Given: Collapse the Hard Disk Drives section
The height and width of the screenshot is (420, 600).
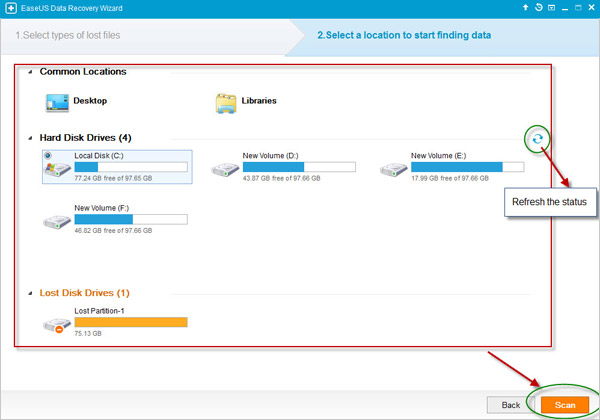Looking at the screenshot, I should click(30, 138).
